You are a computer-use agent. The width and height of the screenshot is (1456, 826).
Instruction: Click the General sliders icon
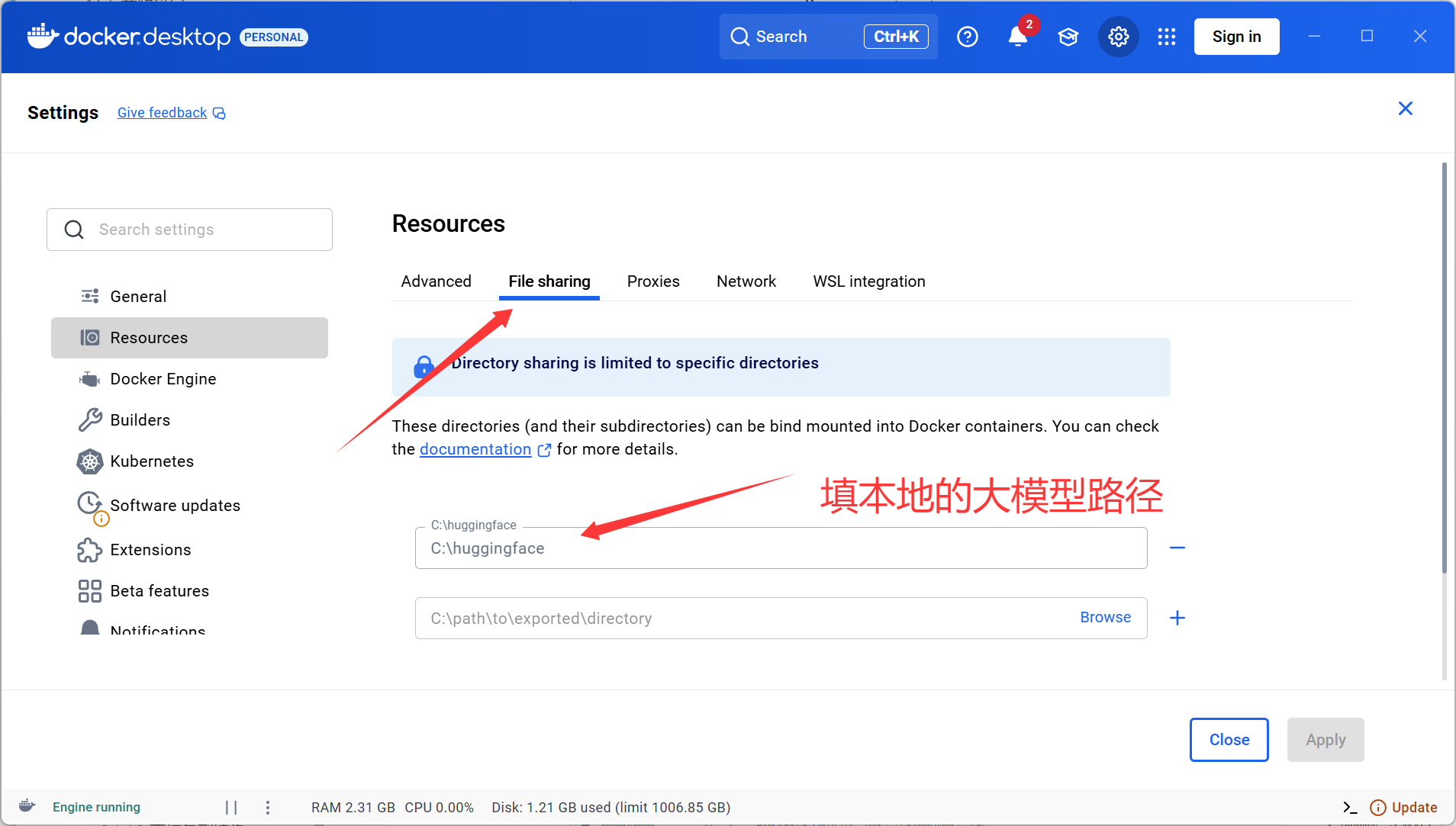pyautogui.click(x=90, y=296)
